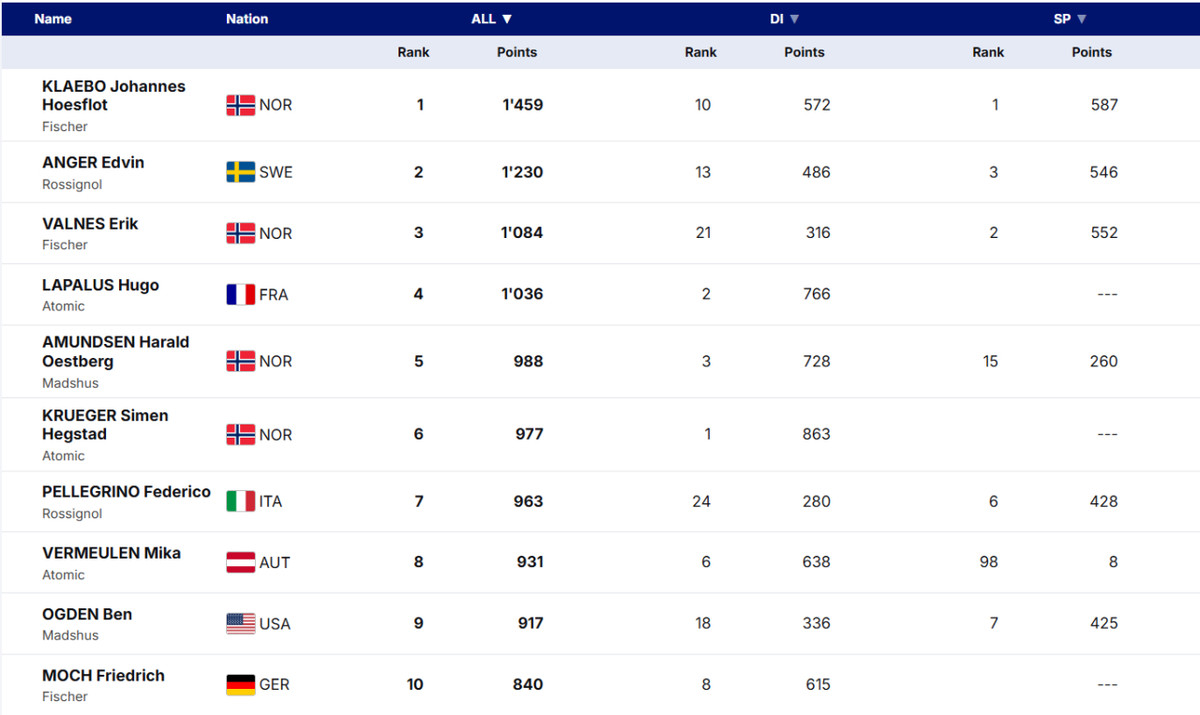Open PELLEGRINO Federico athlete profile
This screenshot has width=1200, height=715.
(126, 492)
